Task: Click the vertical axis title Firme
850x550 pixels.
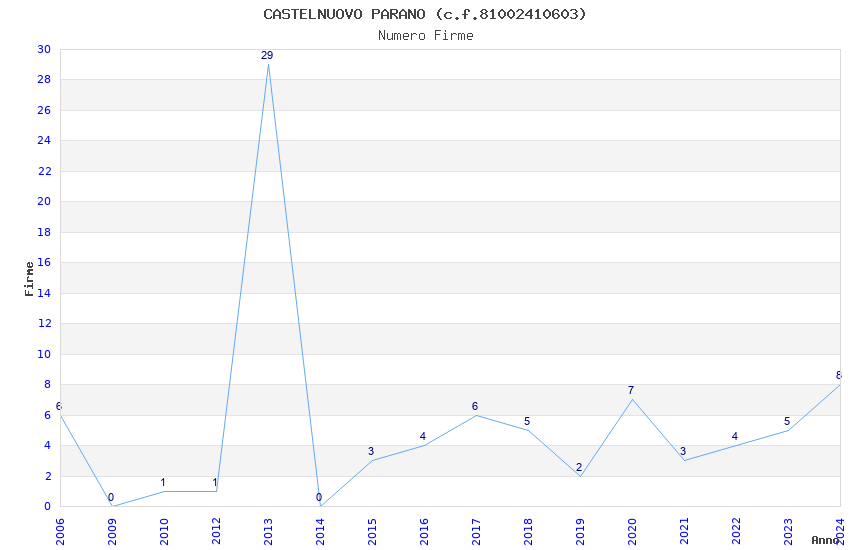Action: point(29,279)
